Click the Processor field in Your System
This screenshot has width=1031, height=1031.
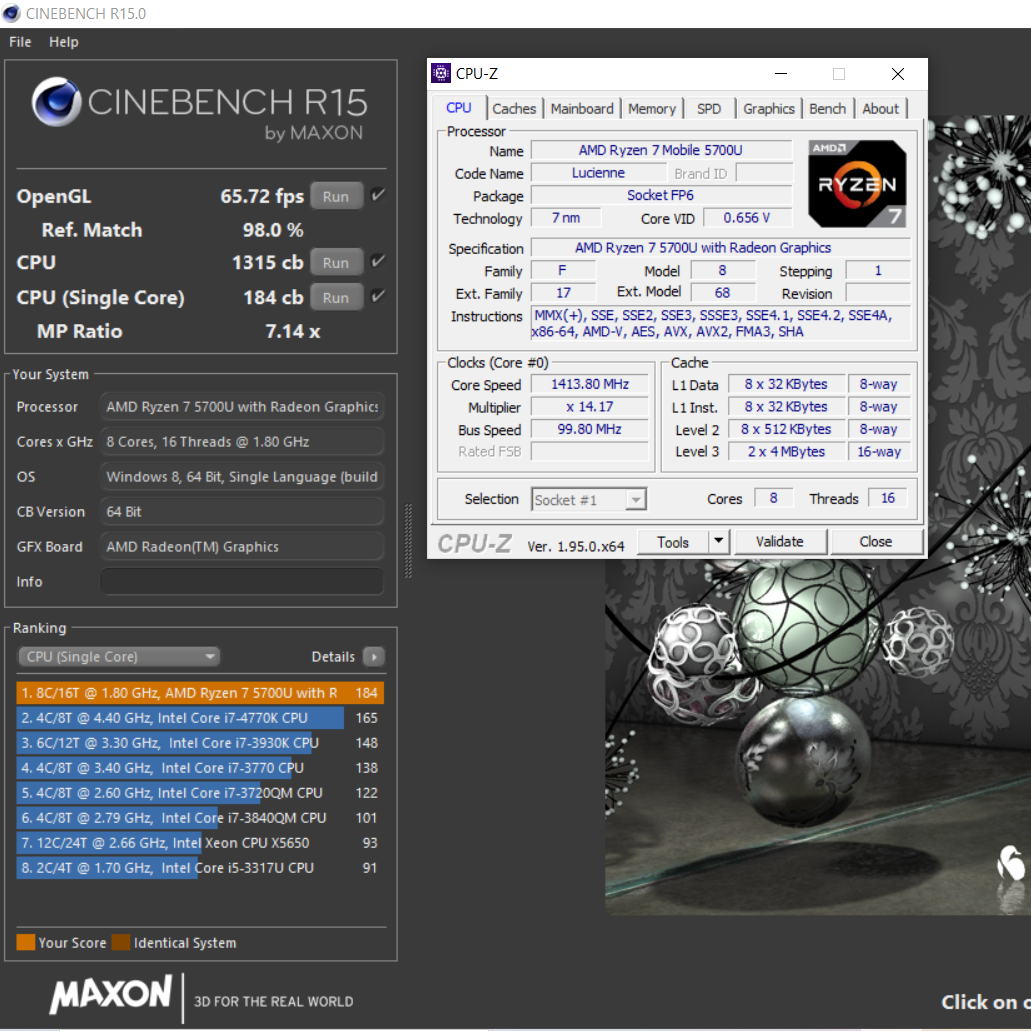242,406
